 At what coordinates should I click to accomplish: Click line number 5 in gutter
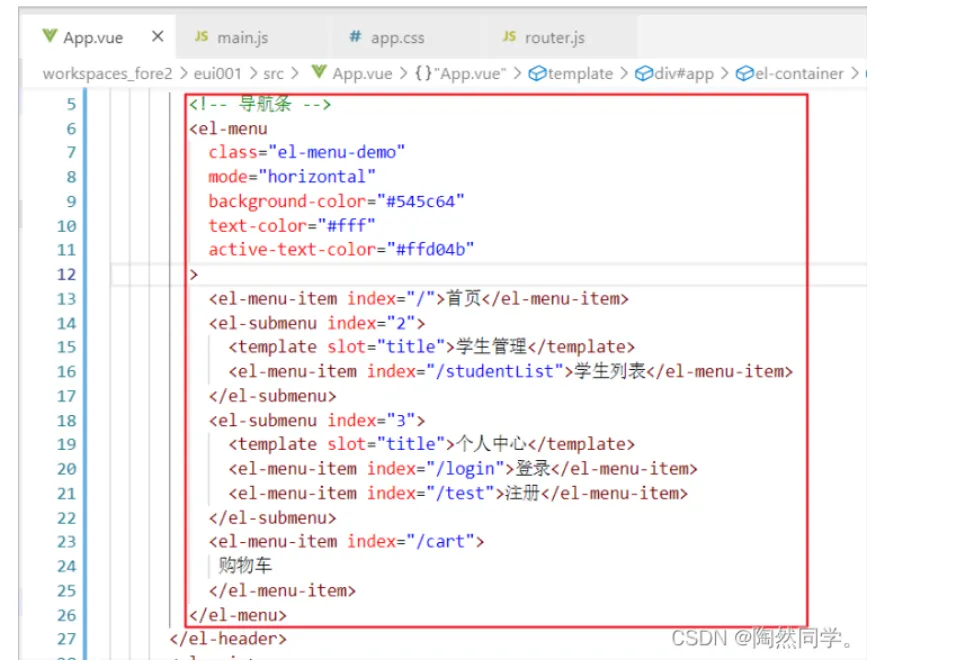[71, 105]
